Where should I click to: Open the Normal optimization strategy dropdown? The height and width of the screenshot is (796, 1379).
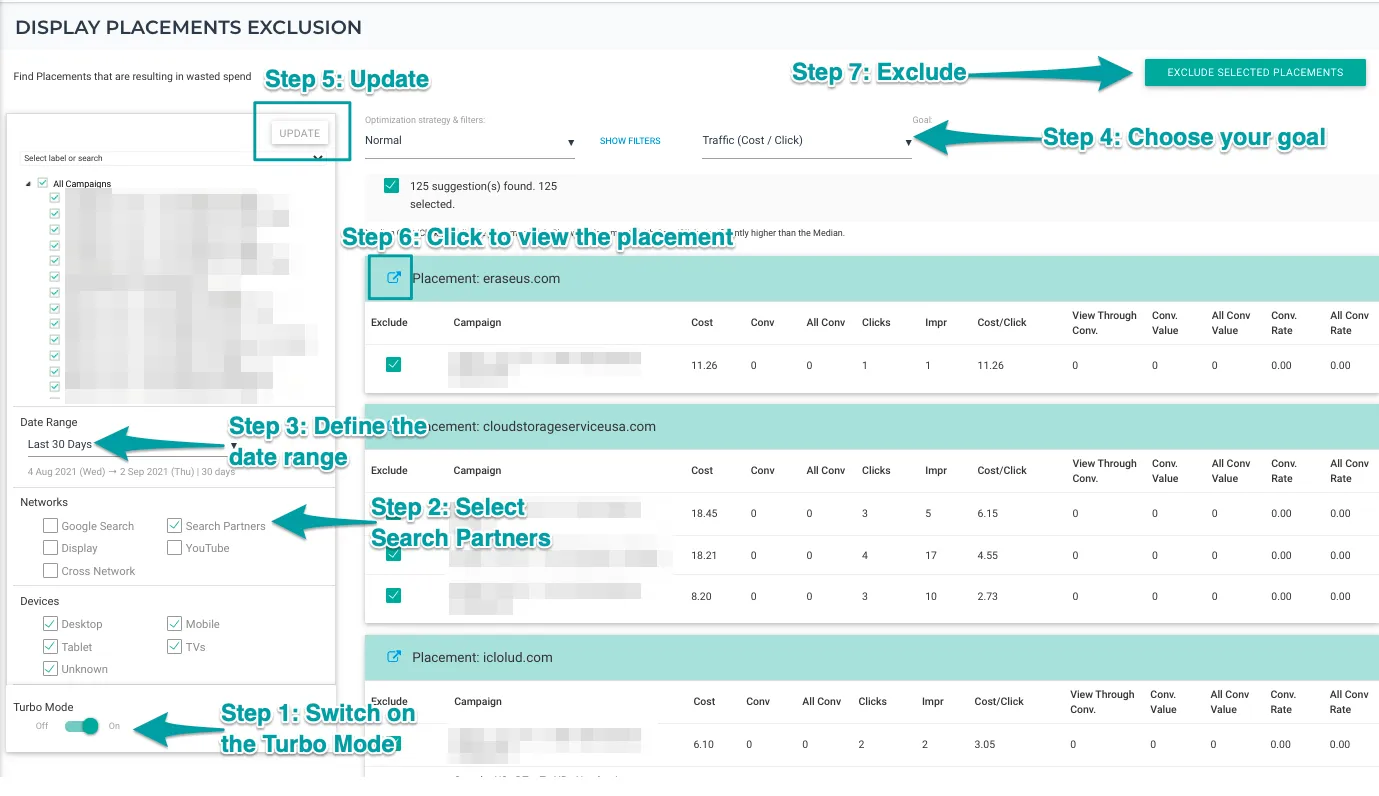(x=469, y=141)
